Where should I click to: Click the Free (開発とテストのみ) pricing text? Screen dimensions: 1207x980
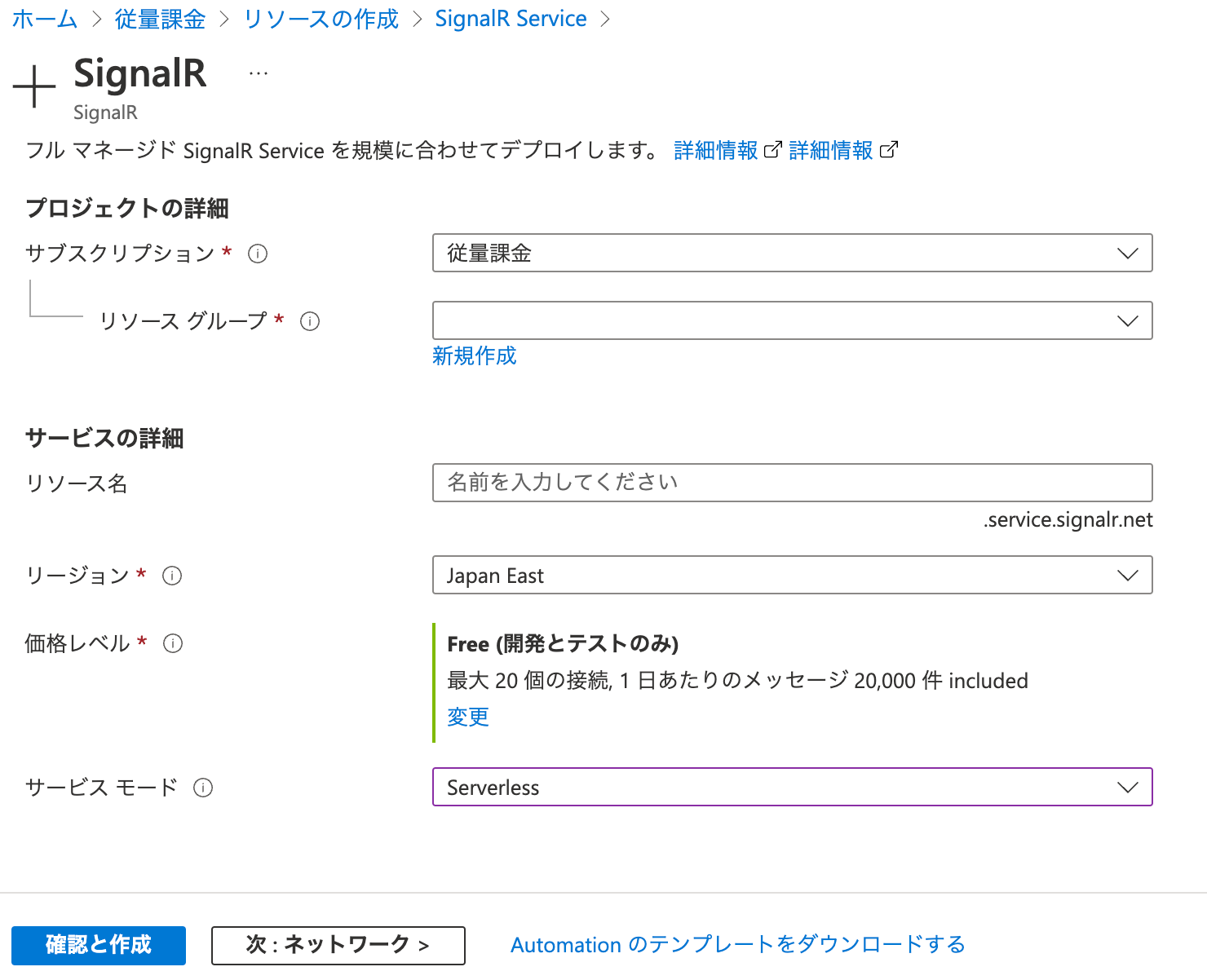click(563, 644)
